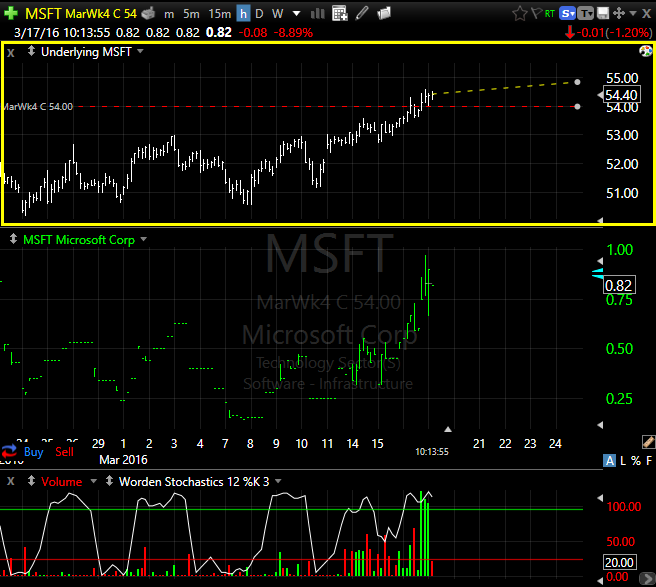Click the Underlying MSFT pane label
656x587 pixels.
pyautogui.click(x=86, y=52)
